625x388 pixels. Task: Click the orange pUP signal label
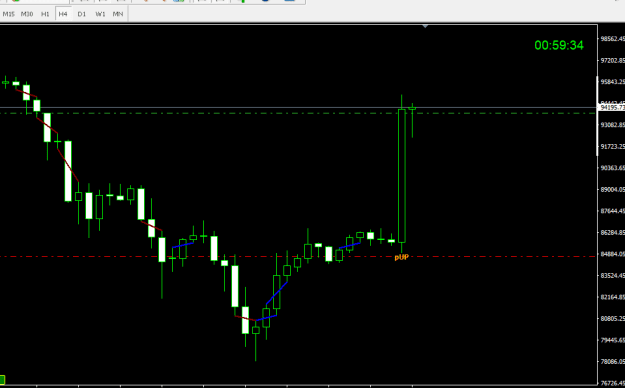[x=401, y=257]
